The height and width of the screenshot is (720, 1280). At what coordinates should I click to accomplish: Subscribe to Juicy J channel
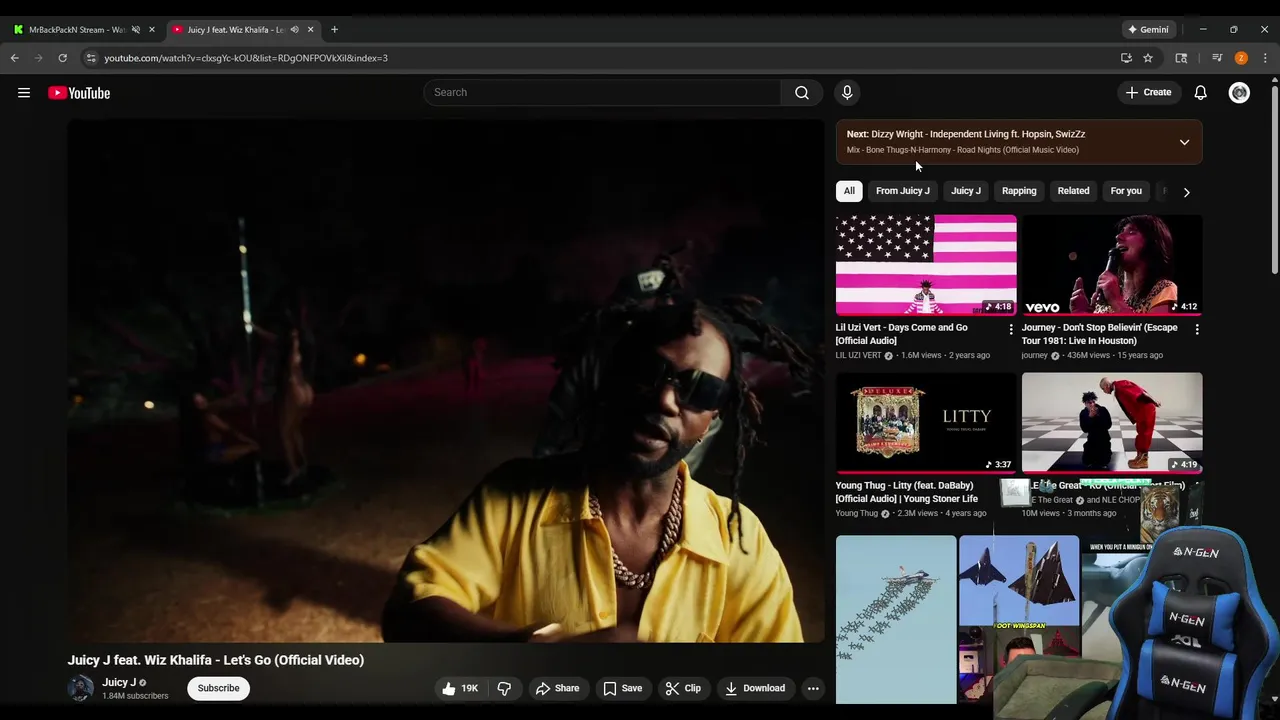click(218, 688)
